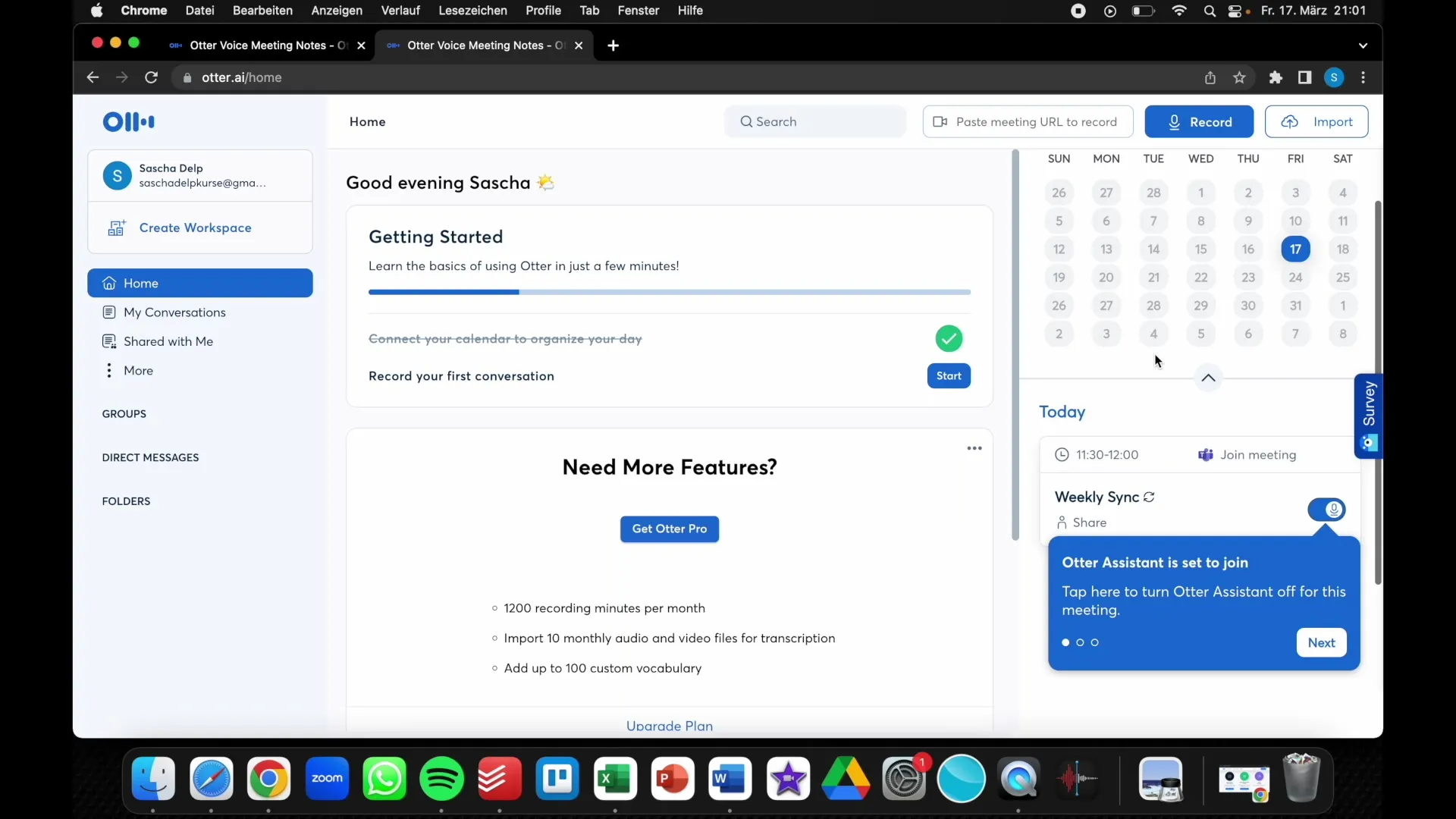Screen dimensions: 1456x819
Task: Start recording your first conversation
Action: point(949,376)
